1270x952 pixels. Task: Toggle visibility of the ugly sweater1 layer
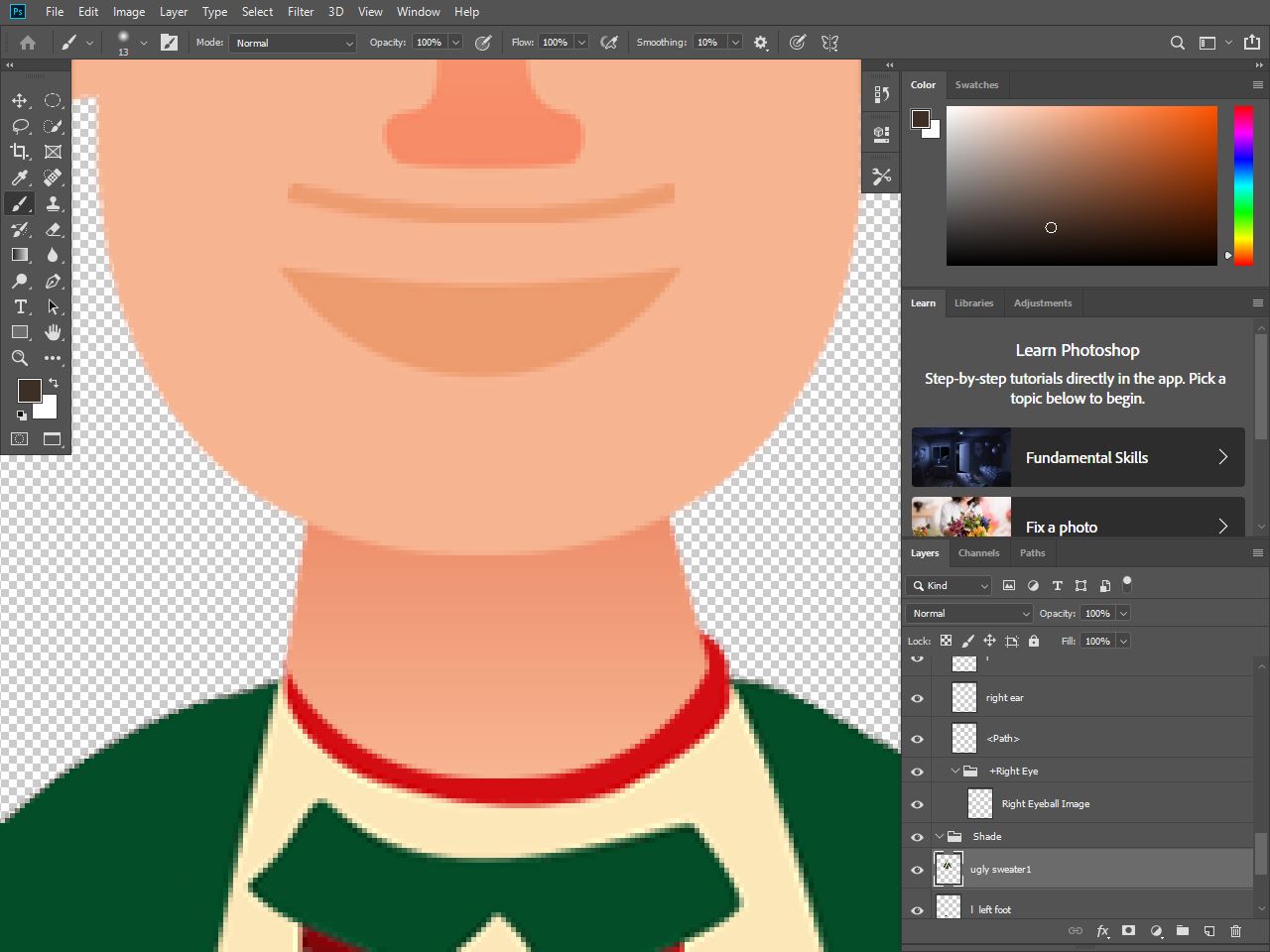pos(917,869)
